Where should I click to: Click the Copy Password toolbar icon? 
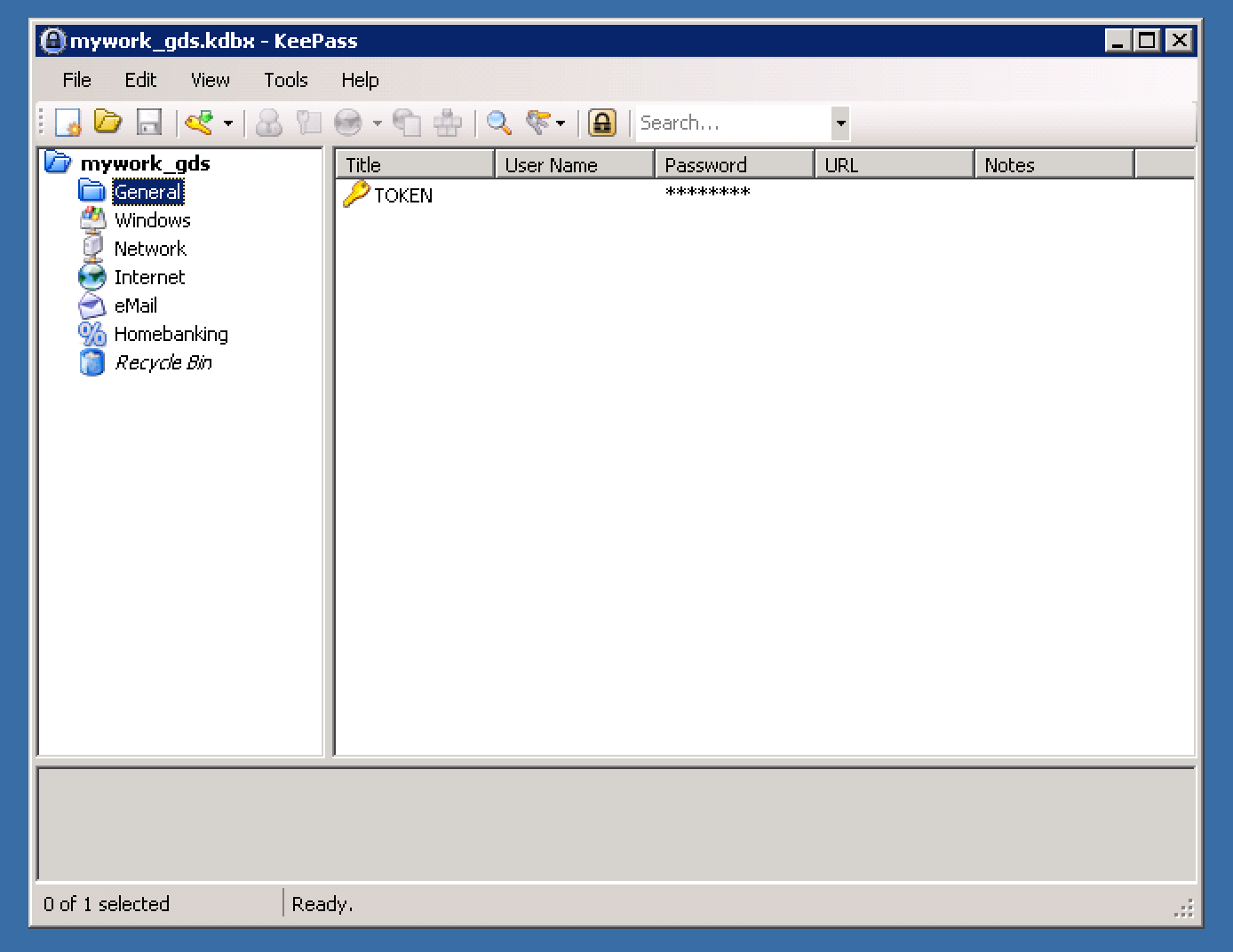[308, 123]
